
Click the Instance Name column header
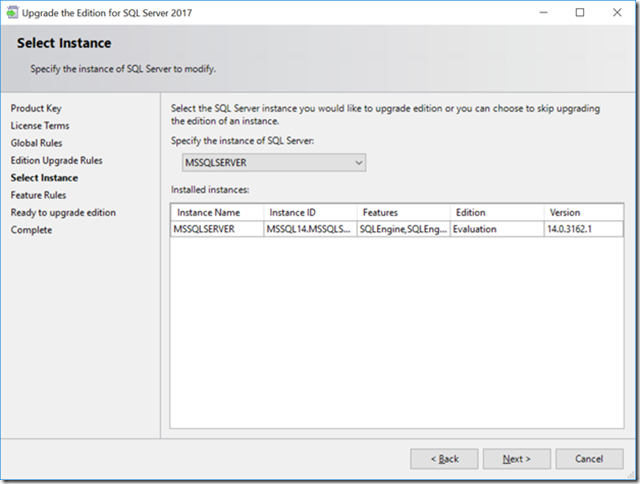click(x=217, y=213)
